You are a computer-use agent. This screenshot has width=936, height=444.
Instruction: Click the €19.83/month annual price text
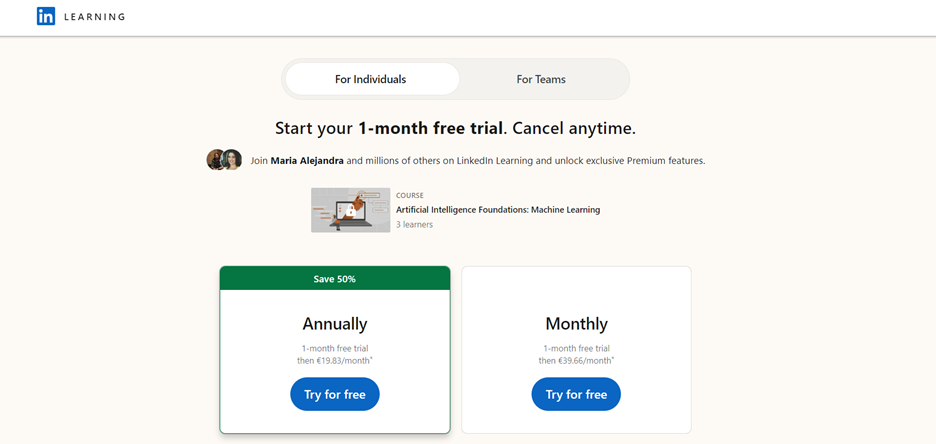(x=335, y=360)
